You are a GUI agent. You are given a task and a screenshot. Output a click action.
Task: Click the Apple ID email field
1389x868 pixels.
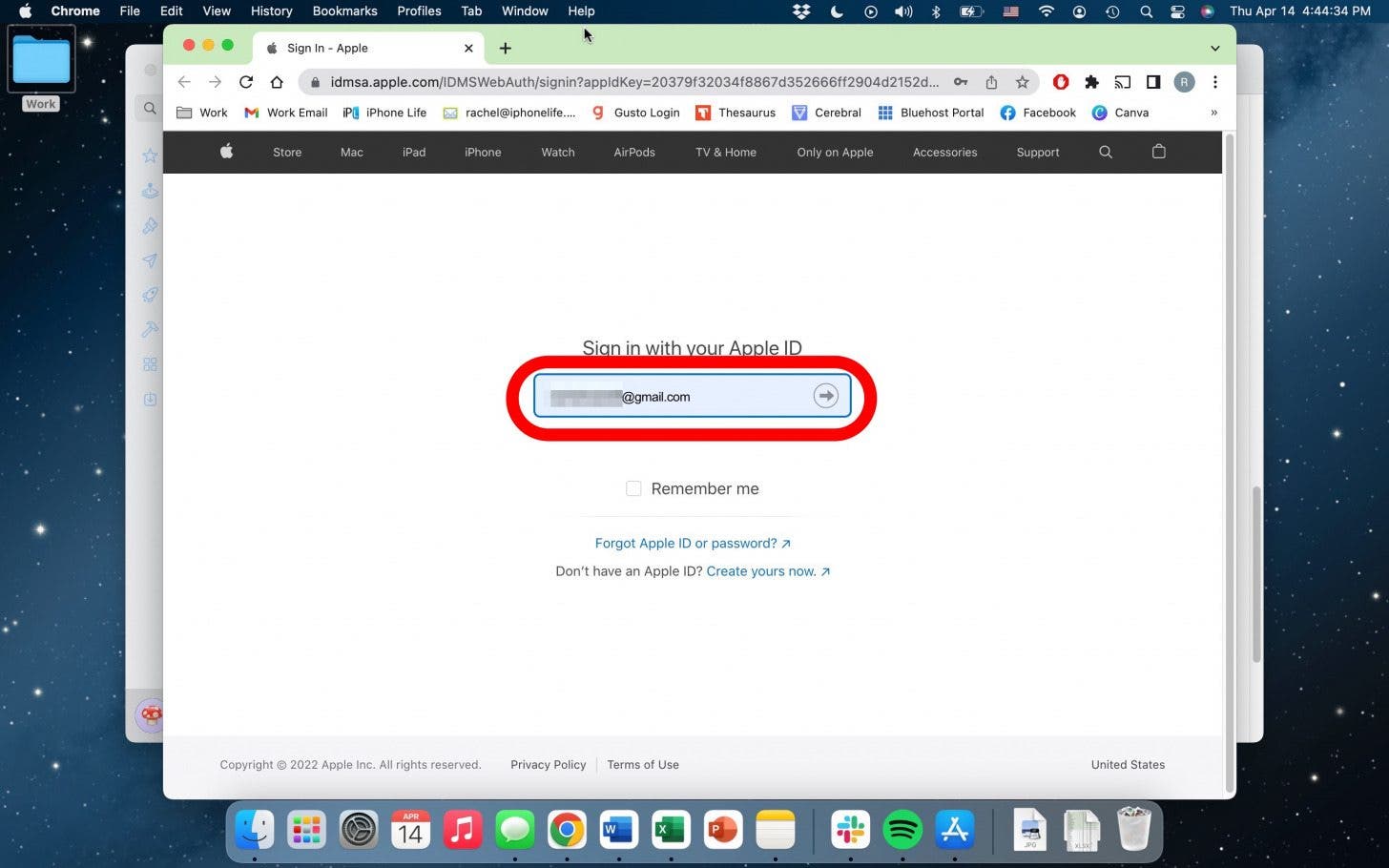[x=693, y=396]
